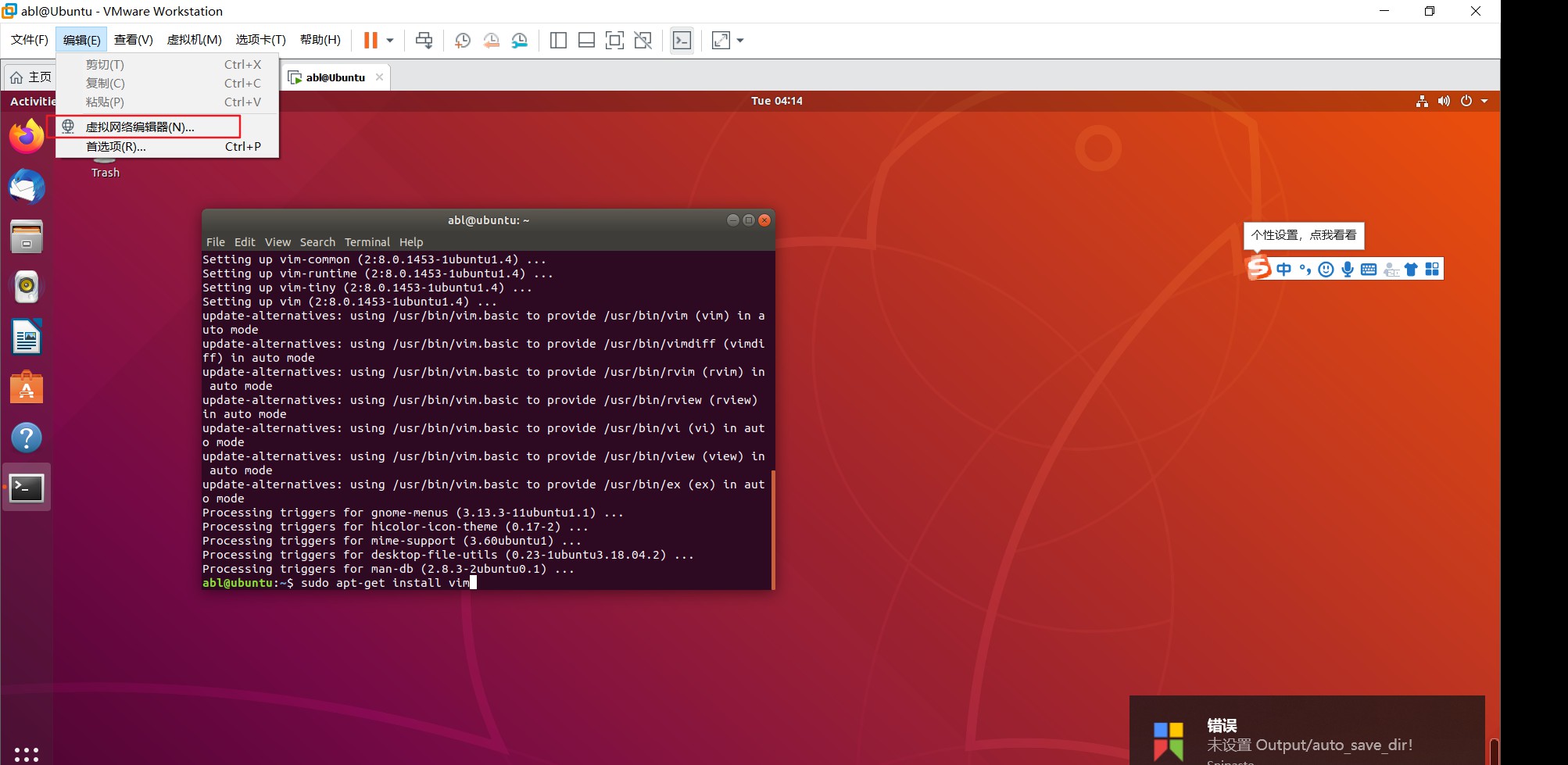Open the snapshot manager wrench-clock icon

pyautogui.click(x=520, y=41)
